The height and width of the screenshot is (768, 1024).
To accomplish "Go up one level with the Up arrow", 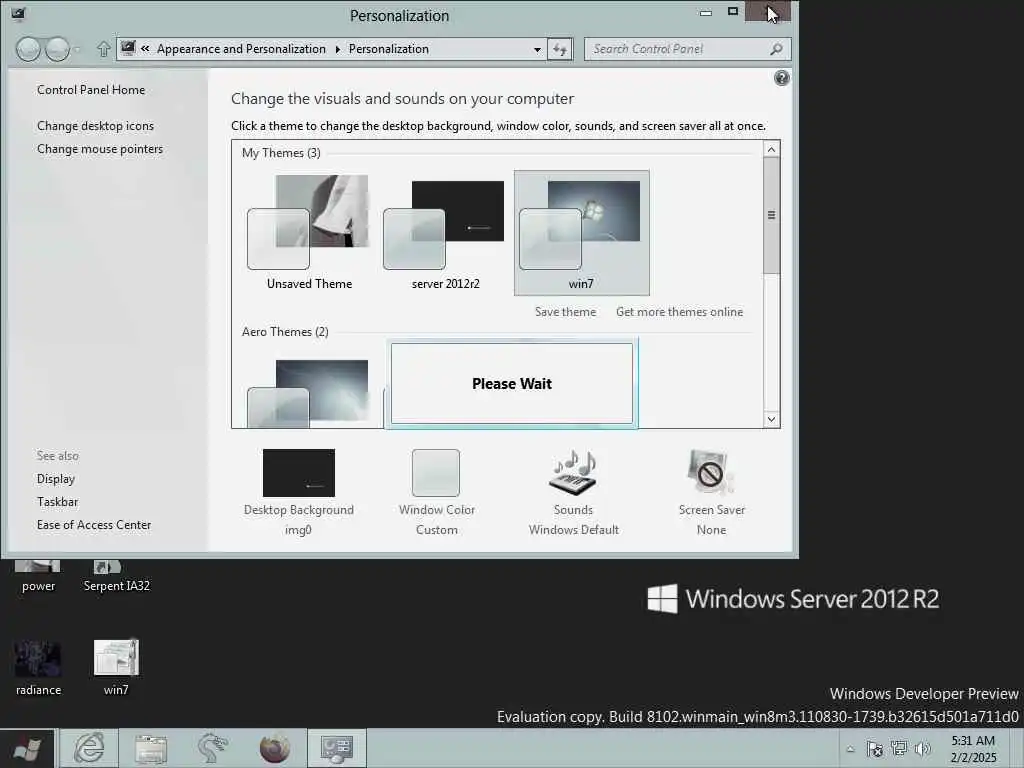I will click(x=103, y=49).
